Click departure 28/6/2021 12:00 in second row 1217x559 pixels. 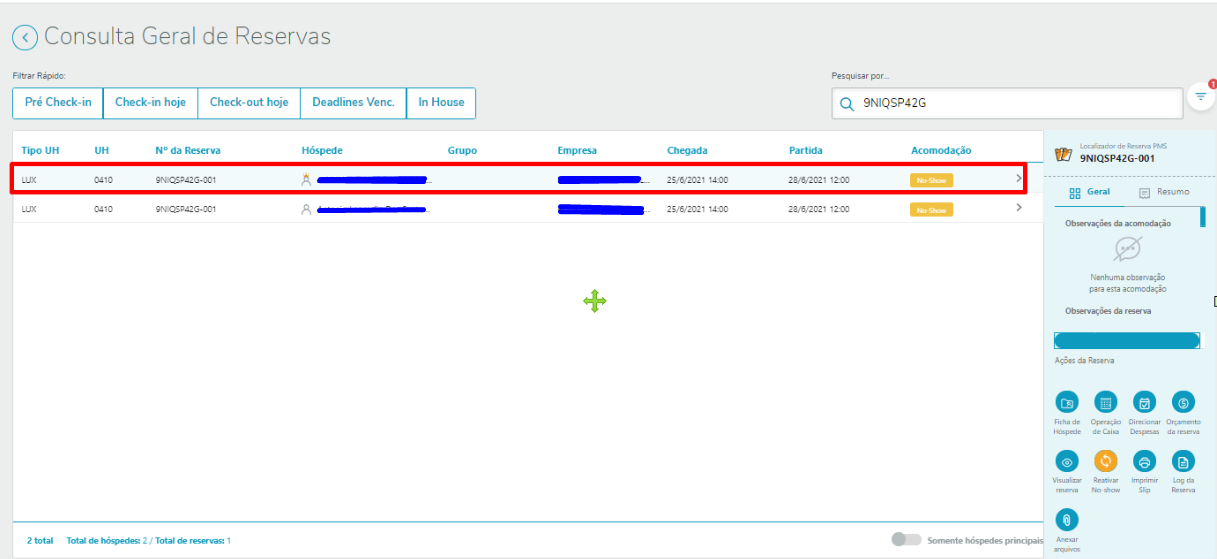819,209
